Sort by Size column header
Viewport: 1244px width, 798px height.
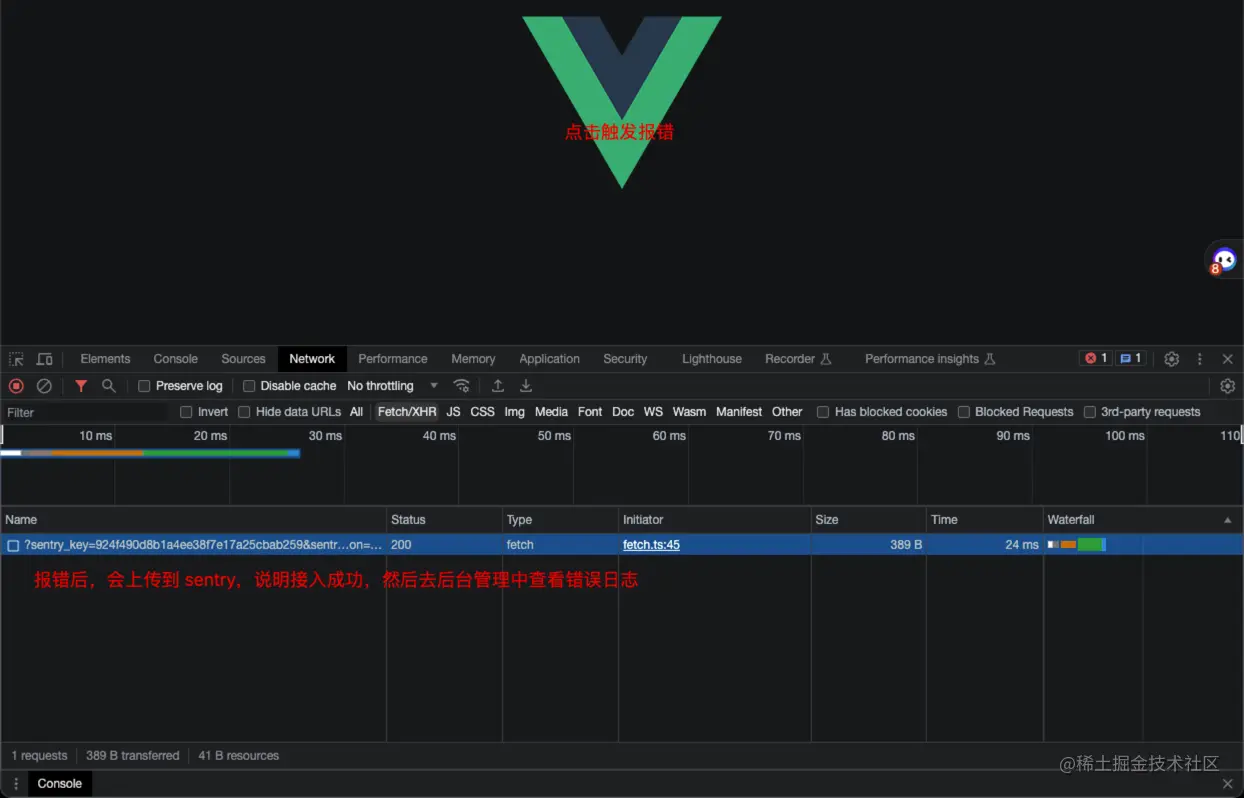tap(868, 520)
